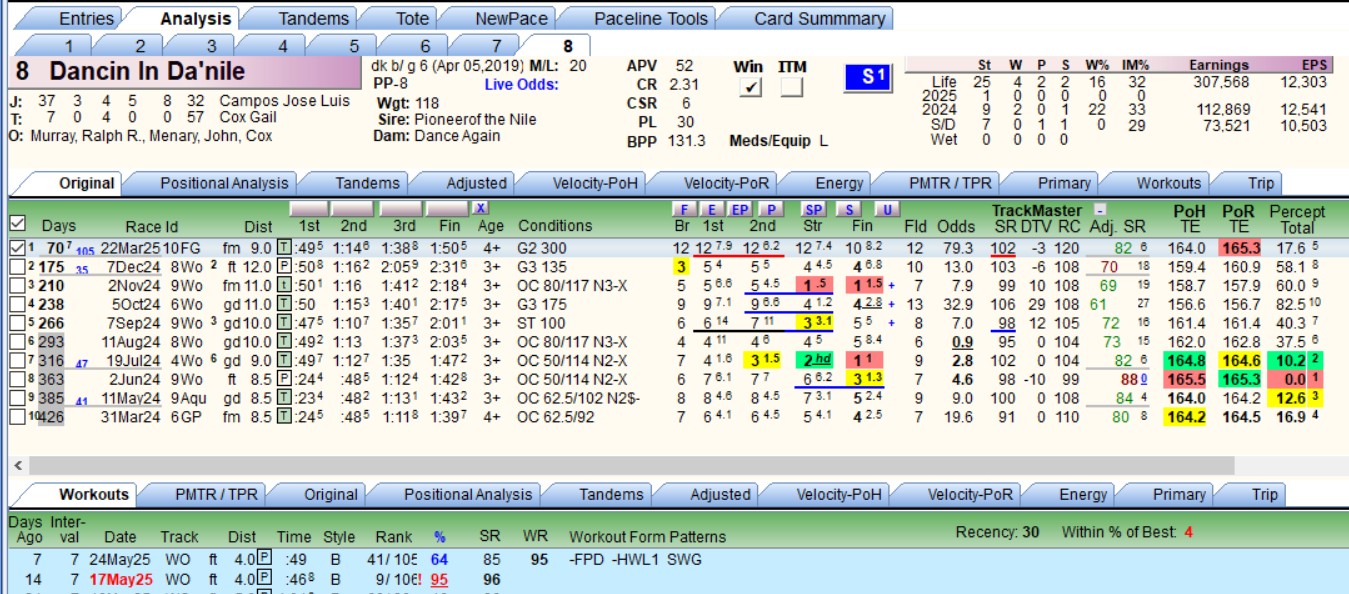Click the Live Odds label
This screenshot has height=594, width=1349.
point(522,84)
